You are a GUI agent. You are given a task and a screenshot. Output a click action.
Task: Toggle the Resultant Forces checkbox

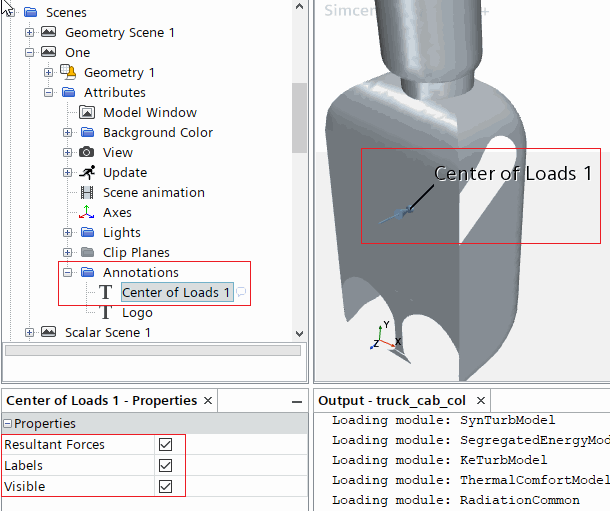pyautogui.click(x=165, y=444)
